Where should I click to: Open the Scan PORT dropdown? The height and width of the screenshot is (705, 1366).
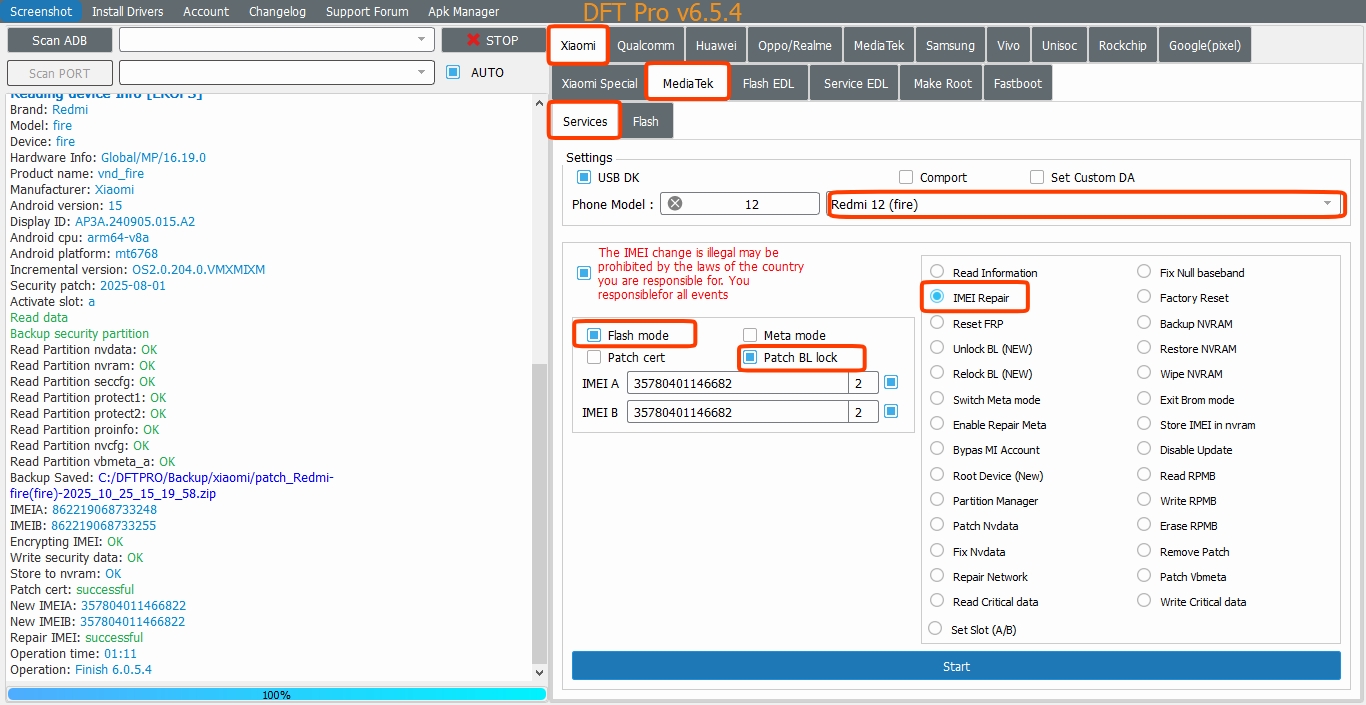coord(276,73)
